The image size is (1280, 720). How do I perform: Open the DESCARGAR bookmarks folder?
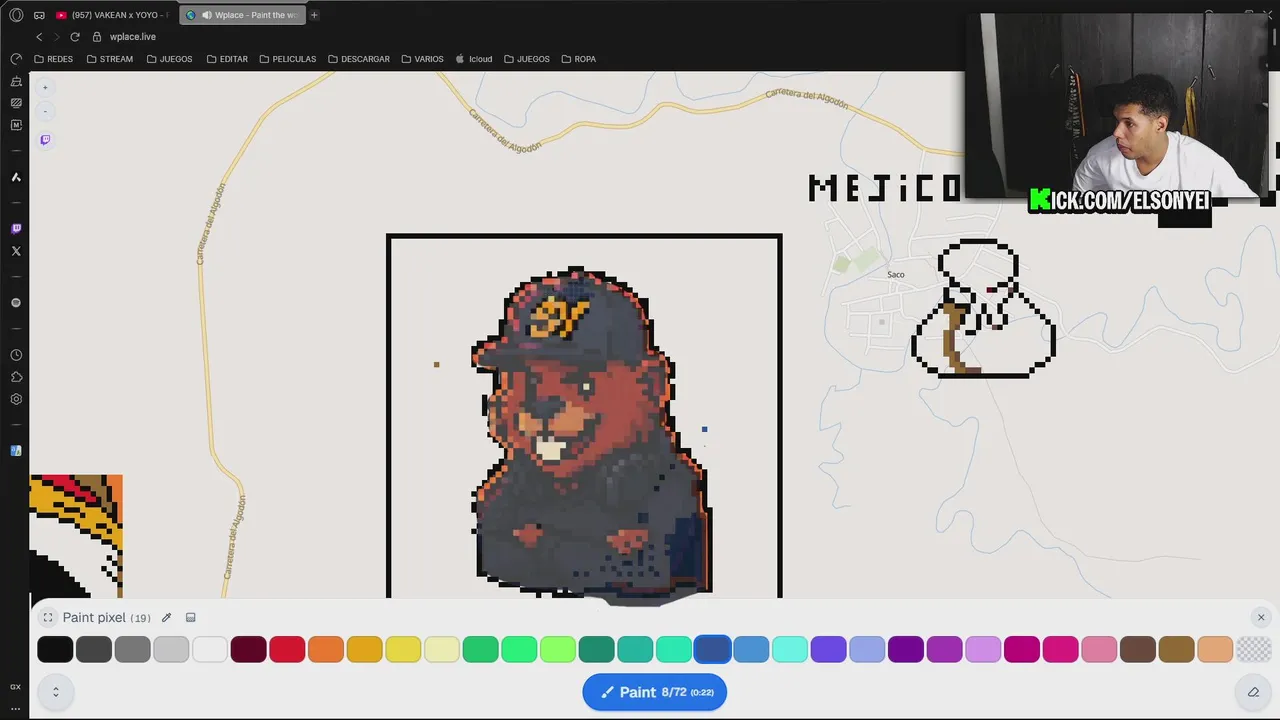[359, 59]
